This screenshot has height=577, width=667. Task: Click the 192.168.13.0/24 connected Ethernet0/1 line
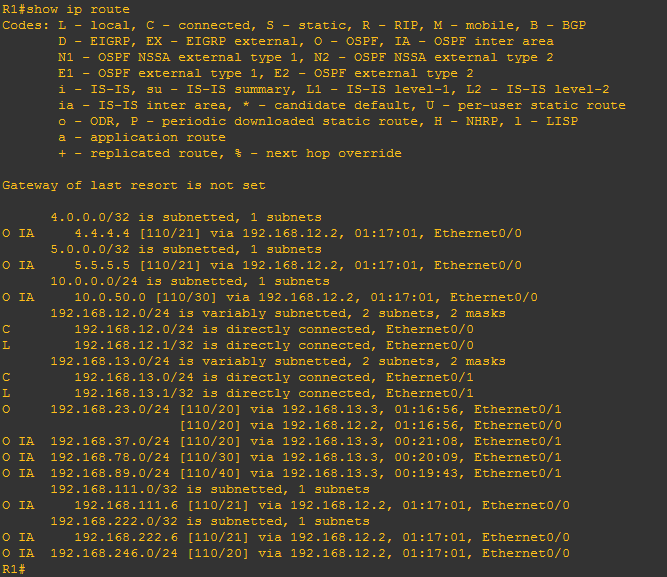(x=238, y=377)
